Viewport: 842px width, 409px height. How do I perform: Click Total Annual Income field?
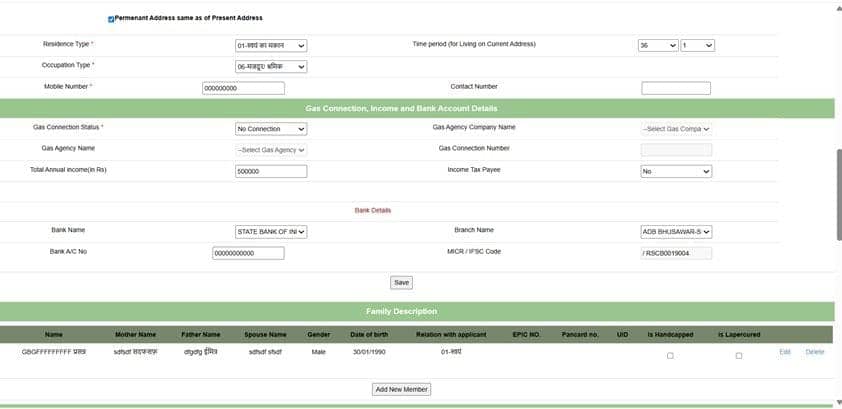click(x=271, y=171)
